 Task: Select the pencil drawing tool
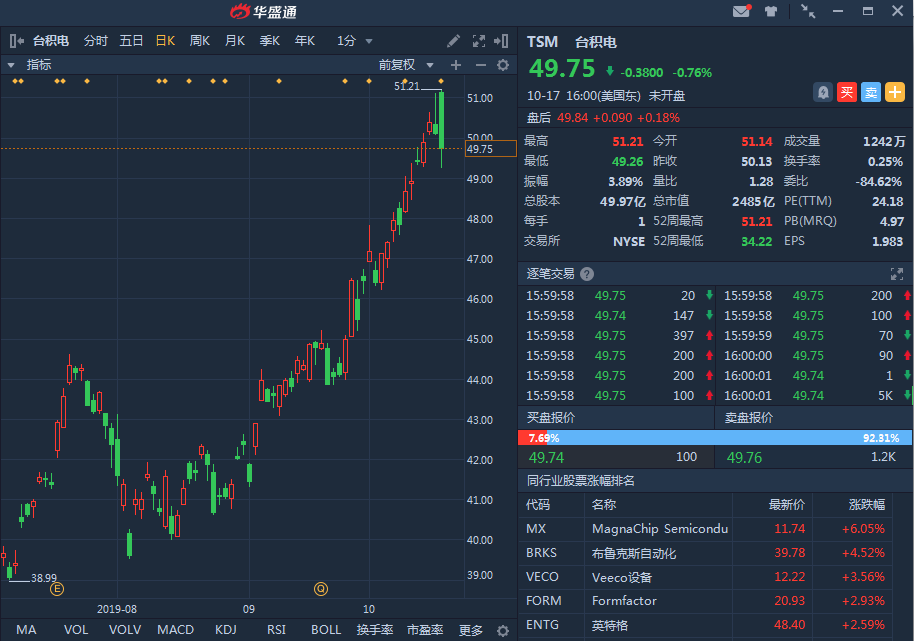[x=453, y=41]
